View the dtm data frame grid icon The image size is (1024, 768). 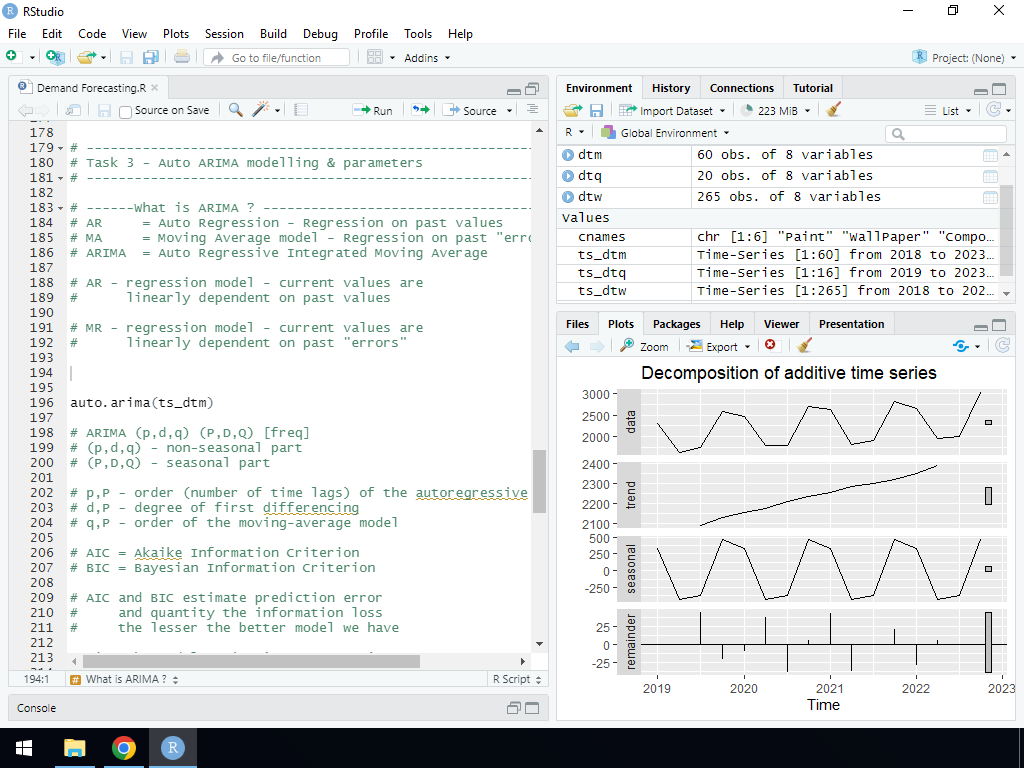(x=990, y=155)
